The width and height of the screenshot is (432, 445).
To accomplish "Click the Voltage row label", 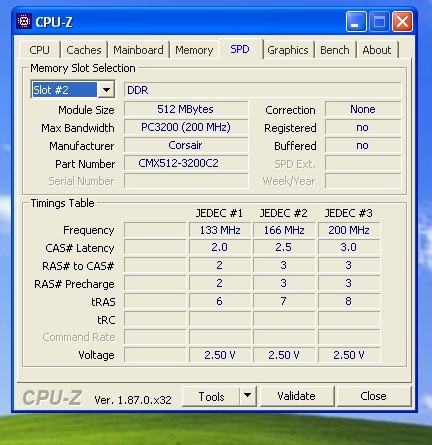I will point(96,355).
